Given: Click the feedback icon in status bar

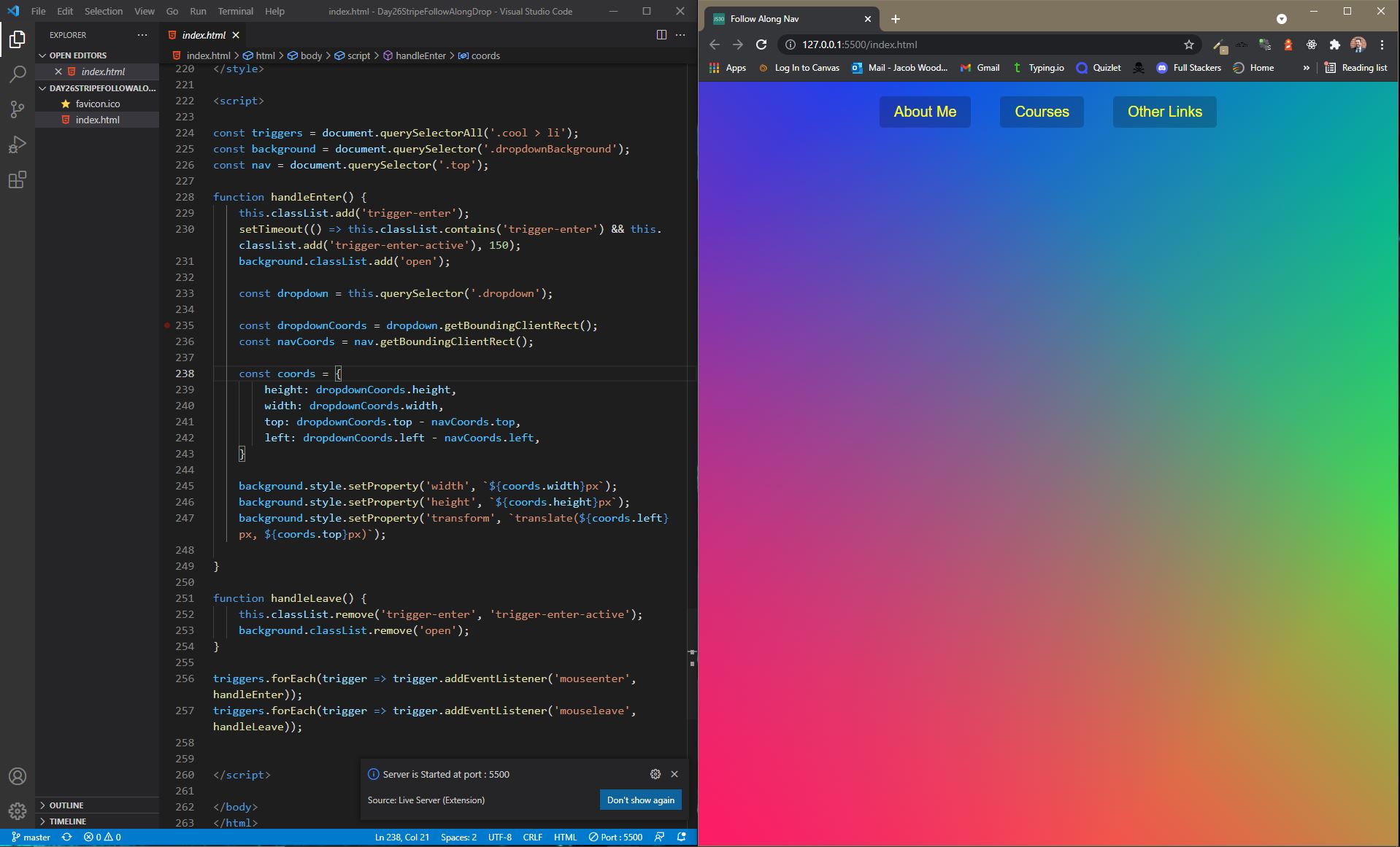Looking at the screenshot, I should click(x=659, y=837).
